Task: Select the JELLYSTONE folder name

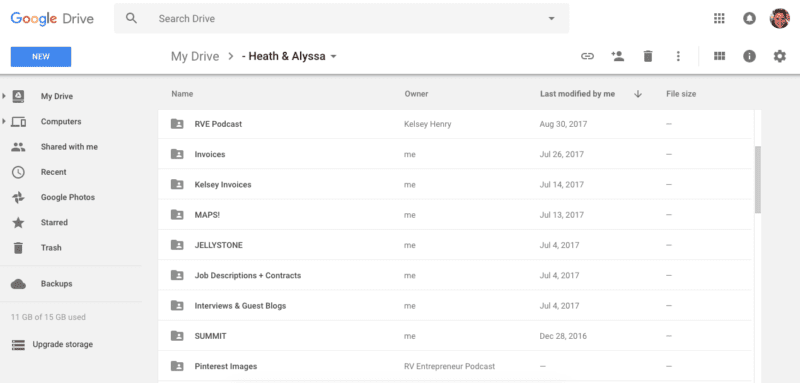Action: point(219,245)
